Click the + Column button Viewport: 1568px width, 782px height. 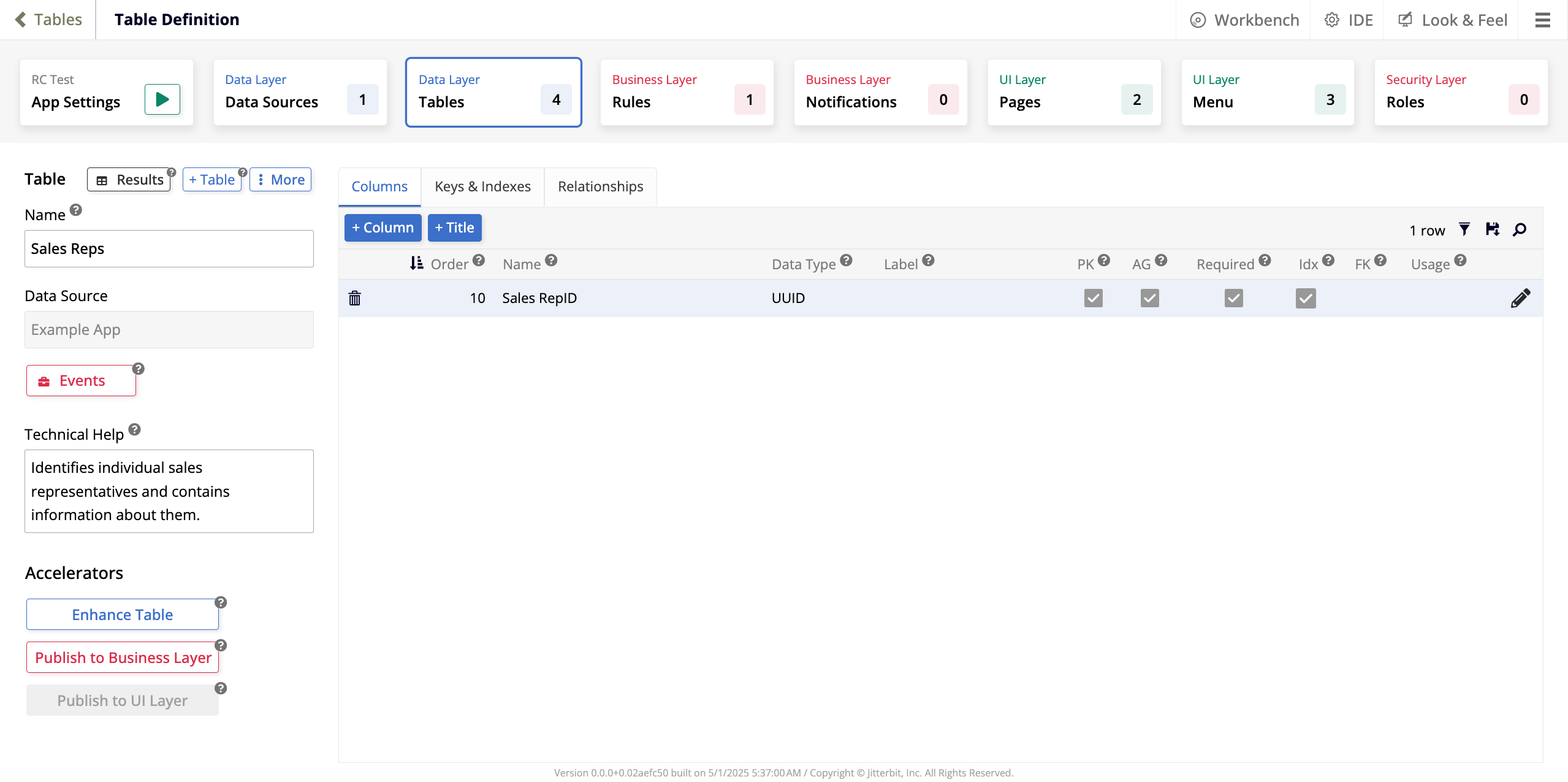[x=382, y=228]
